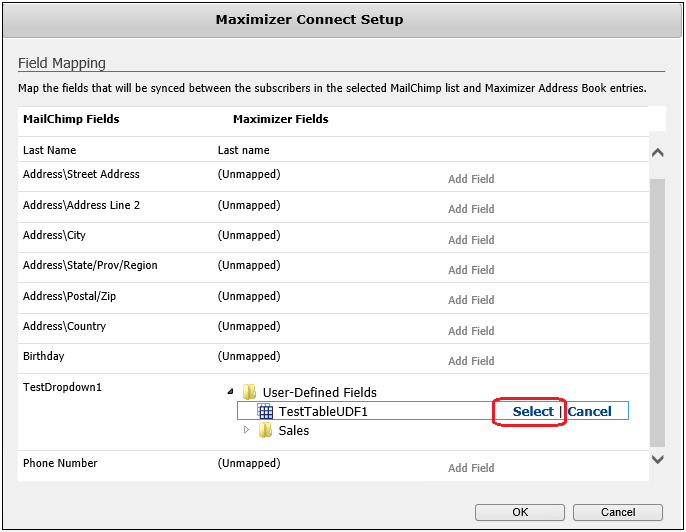Screen dimensions: 686x532
Task: Click the 'MailChimp Fields' column header
Action: pos(71,119)
